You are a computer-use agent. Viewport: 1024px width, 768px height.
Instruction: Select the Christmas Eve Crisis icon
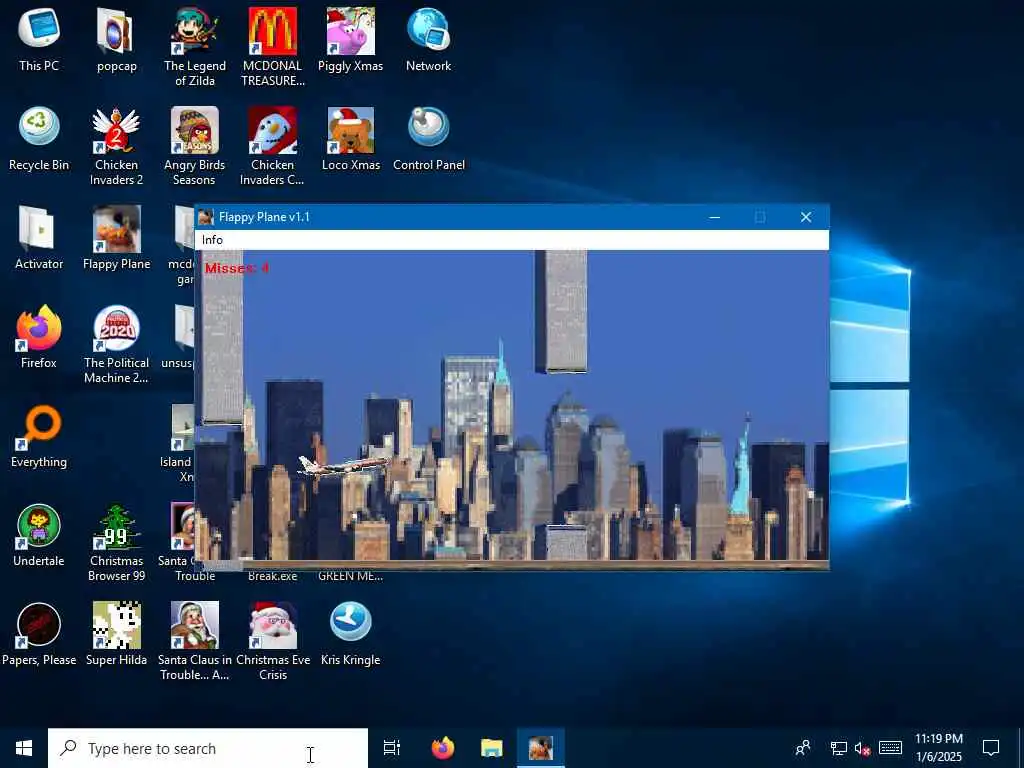pos(272,641)
